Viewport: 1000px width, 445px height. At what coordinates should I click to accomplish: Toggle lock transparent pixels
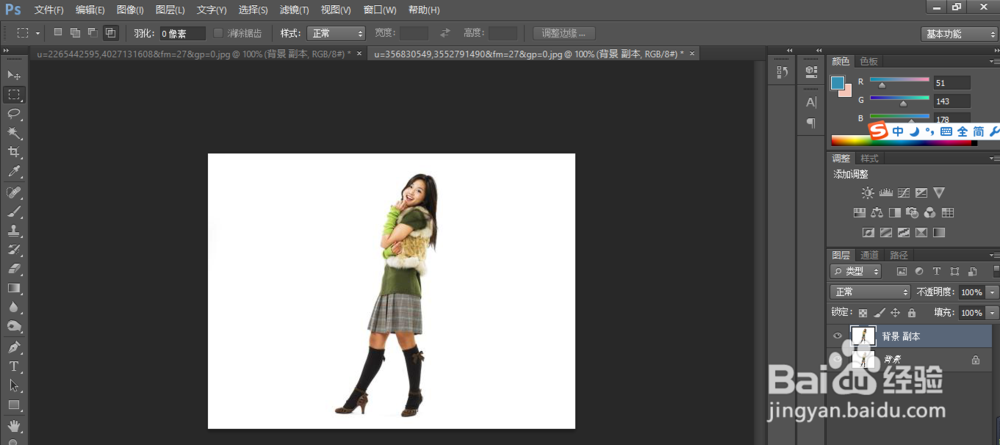coord(863,313)
